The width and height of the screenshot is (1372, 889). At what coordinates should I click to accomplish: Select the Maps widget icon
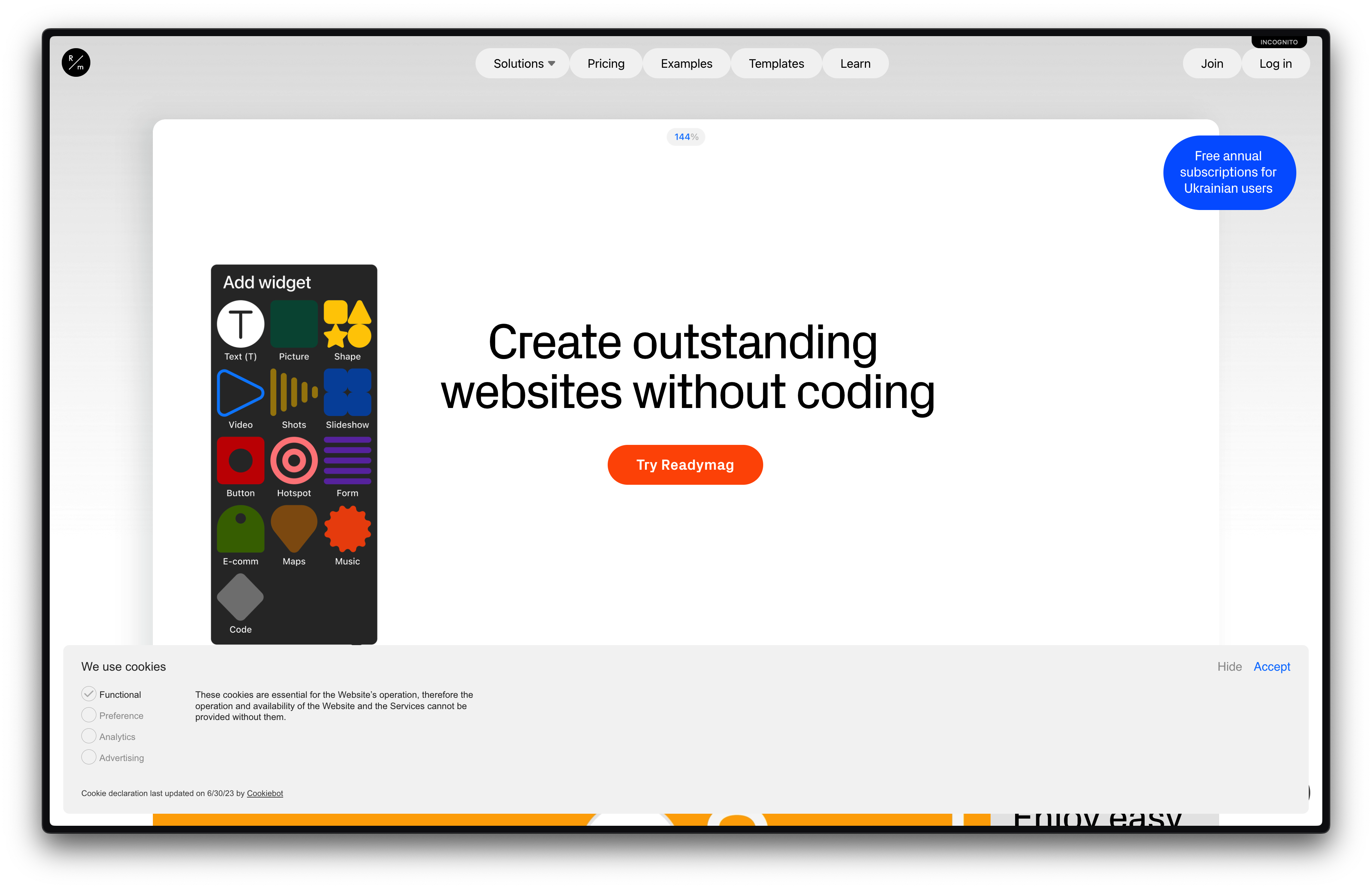294,529
